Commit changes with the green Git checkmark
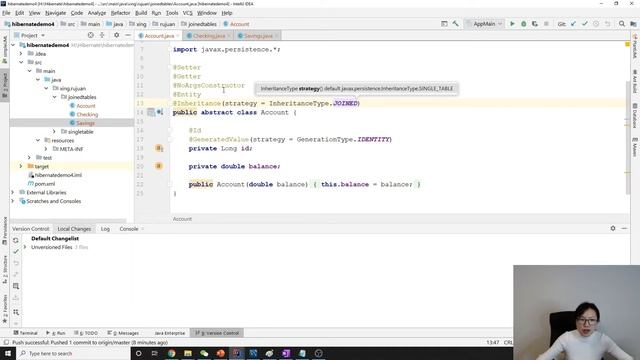 tap(585, 24)
